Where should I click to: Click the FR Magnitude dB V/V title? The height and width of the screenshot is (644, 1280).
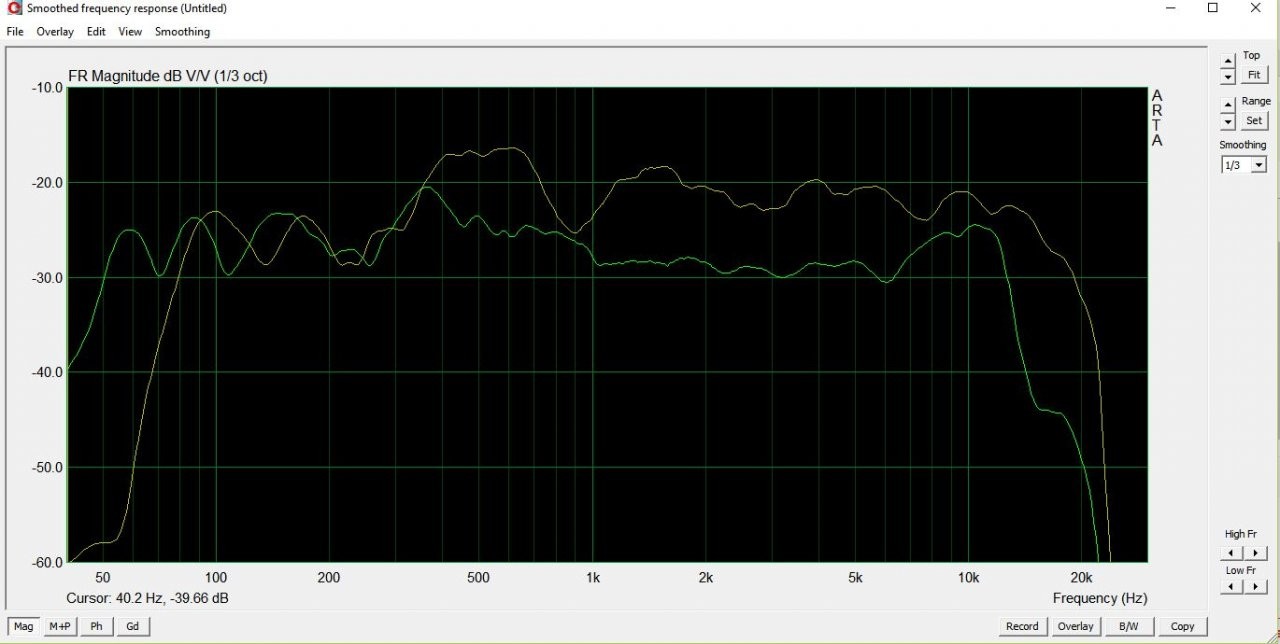pyautogui.click(x=168, y=76)
